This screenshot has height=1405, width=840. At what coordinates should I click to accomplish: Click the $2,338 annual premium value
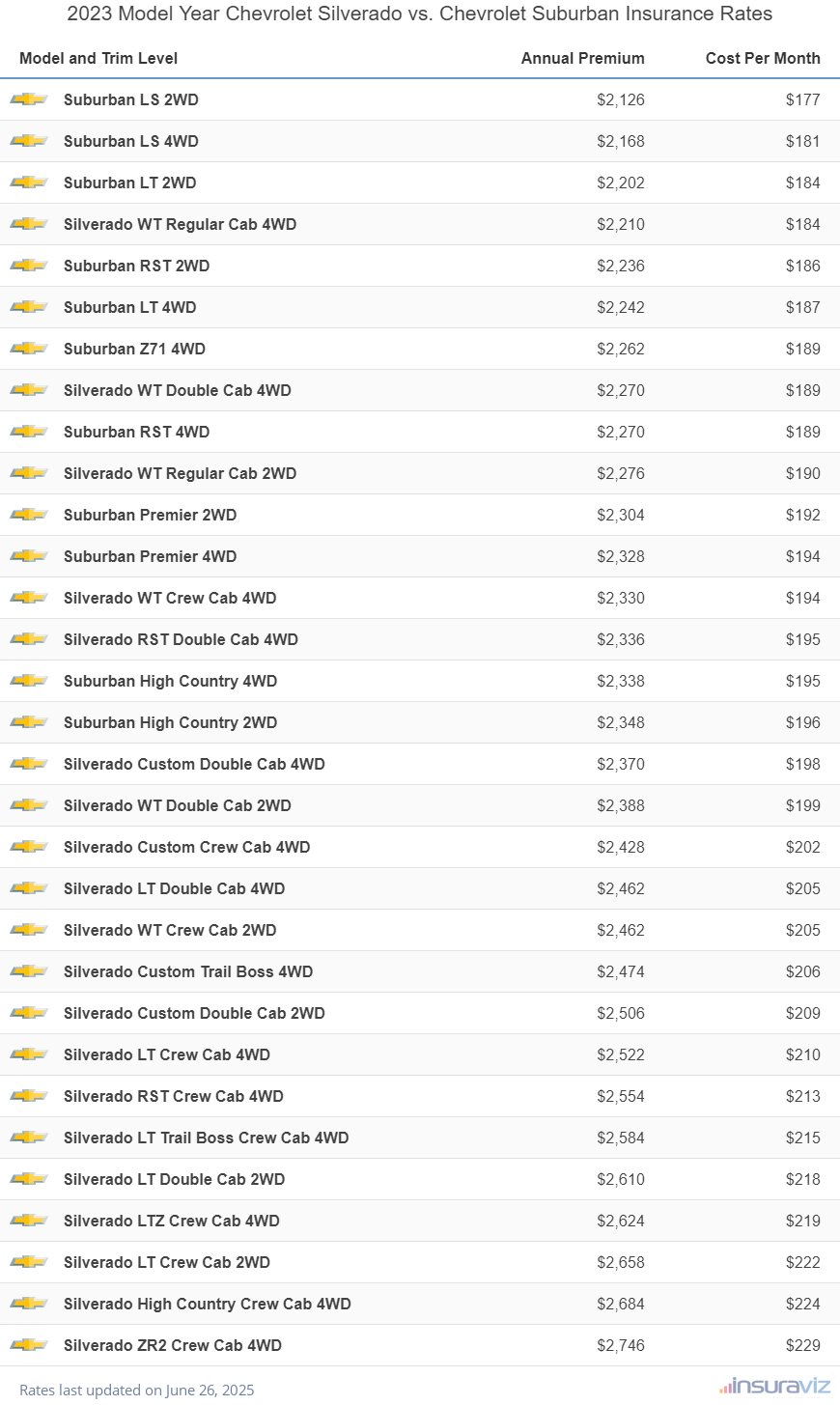[x=621, y=681]
